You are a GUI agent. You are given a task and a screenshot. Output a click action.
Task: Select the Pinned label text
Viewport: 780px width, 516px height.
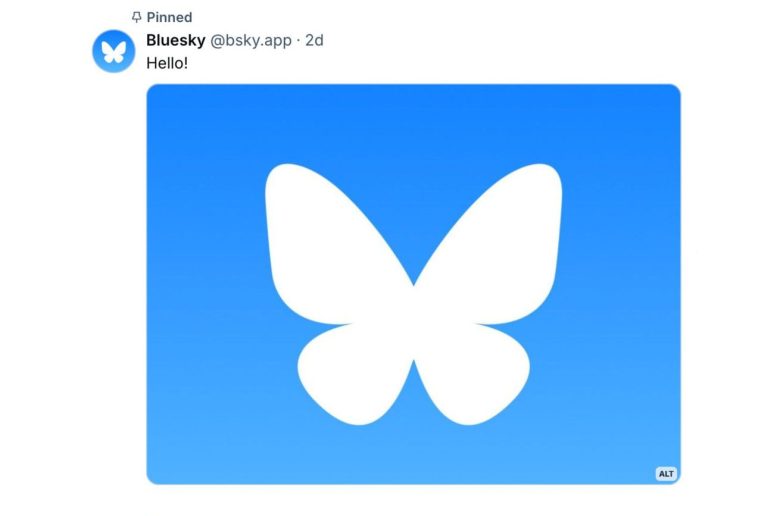click(169, 17)
